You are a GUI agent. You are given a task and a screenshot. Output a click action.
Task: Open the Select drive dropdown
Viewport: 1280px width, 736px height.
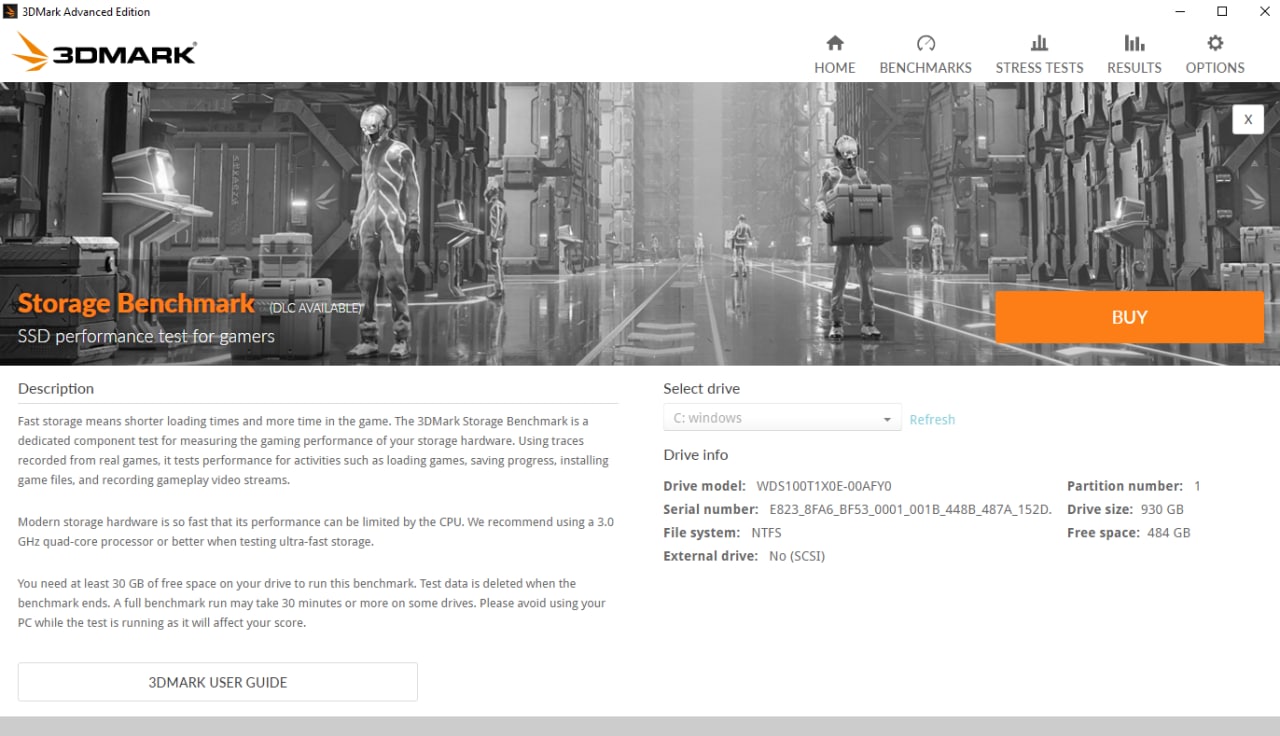782,418
